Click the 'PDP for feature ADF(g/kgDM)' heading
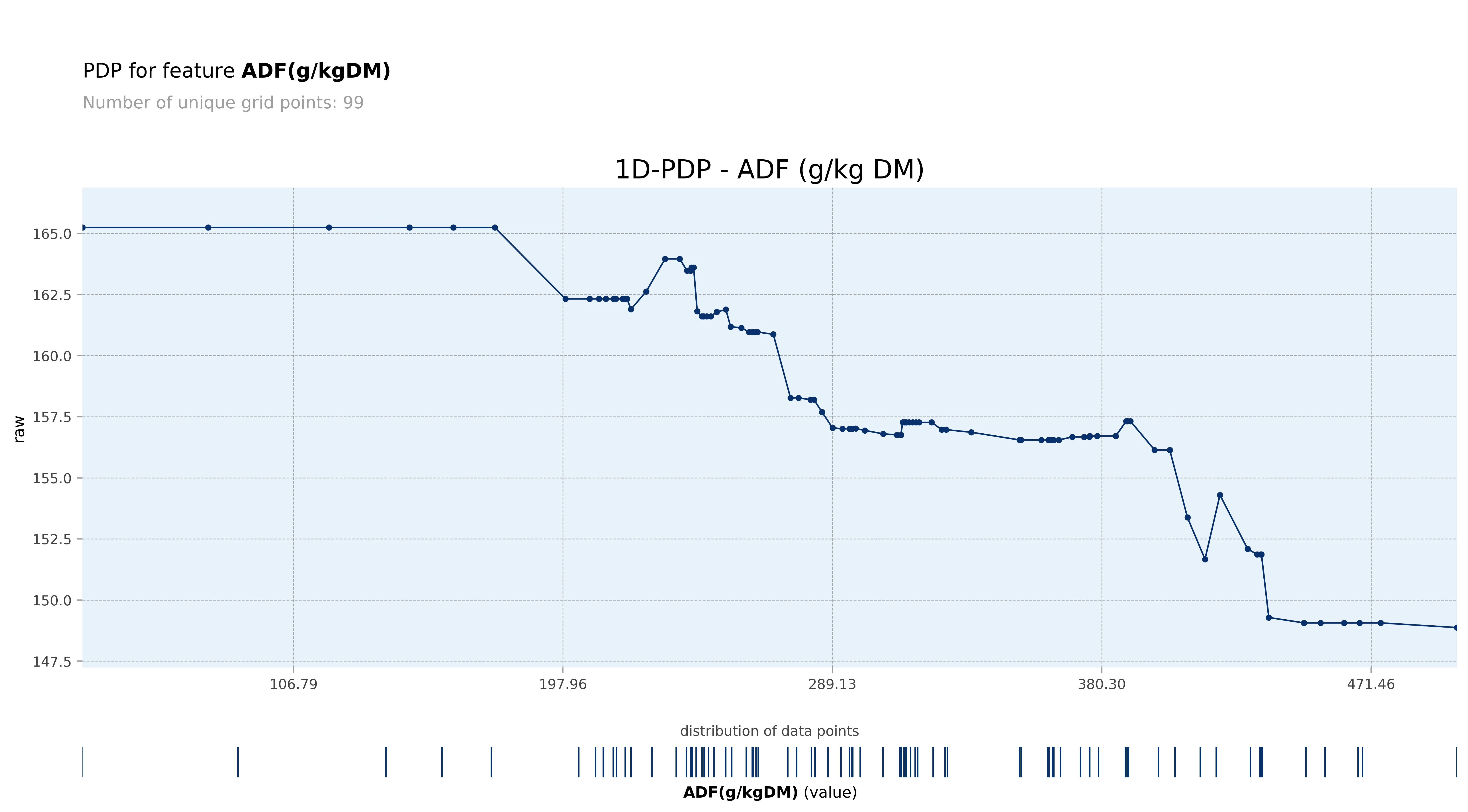The width and height of the screenshot is (1468, 812). (x=237, y=71)
